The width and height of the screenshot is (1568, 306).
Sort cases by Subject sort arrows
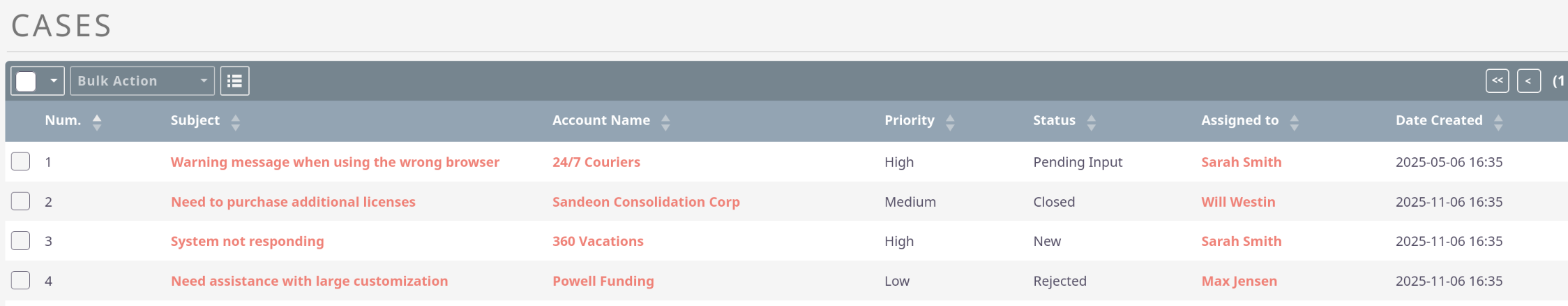[x=236, y=122]
